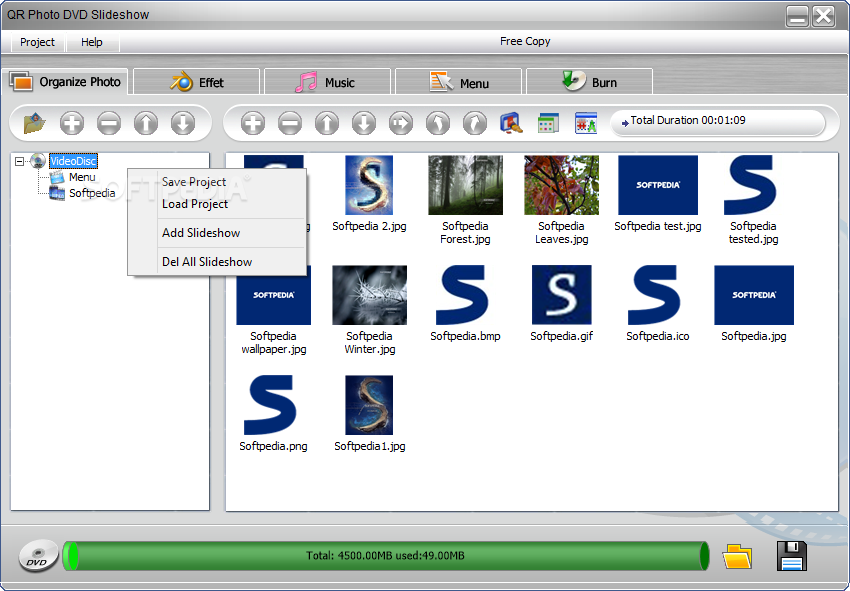Remove slideshow using the left minus button
This screenshot has width=850, height=591.
pyautogui.click(x=109, y=123)
